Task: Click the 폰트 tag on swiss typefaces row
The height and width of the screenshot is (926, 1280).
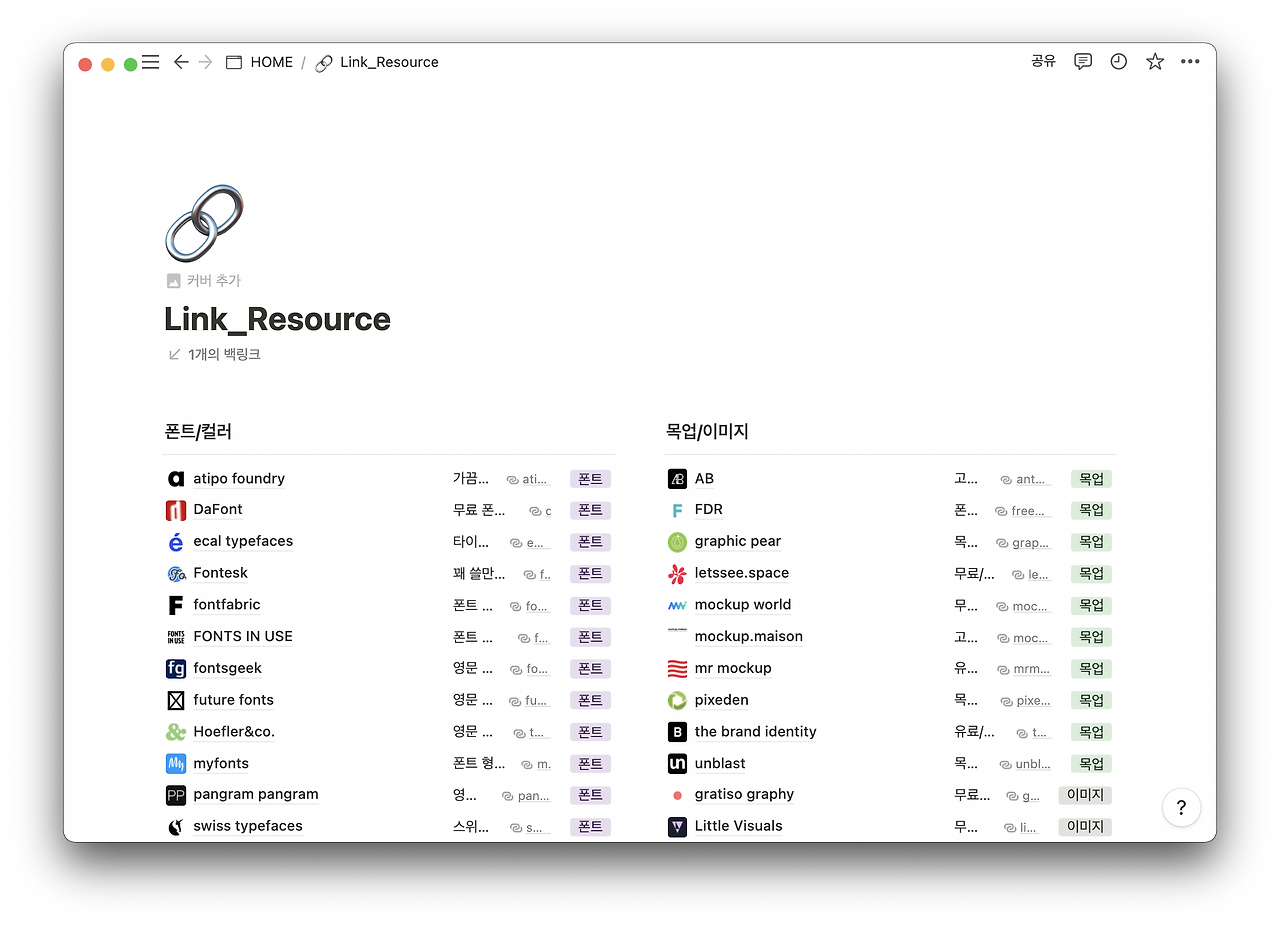Action: point(590,827)
